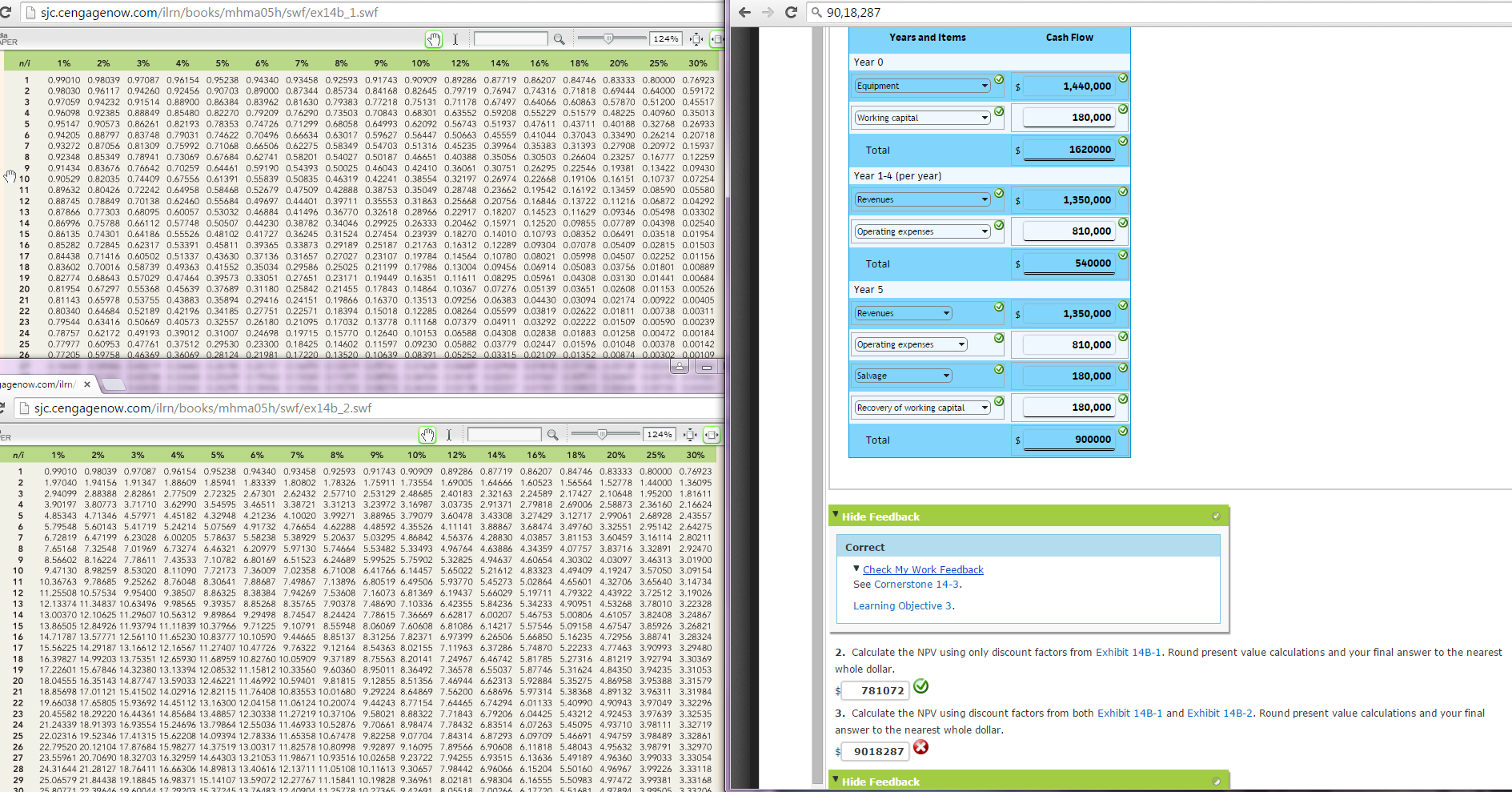
Task: Switch to the cengagenow.com/ilrn tab
Action: (38, 384)
